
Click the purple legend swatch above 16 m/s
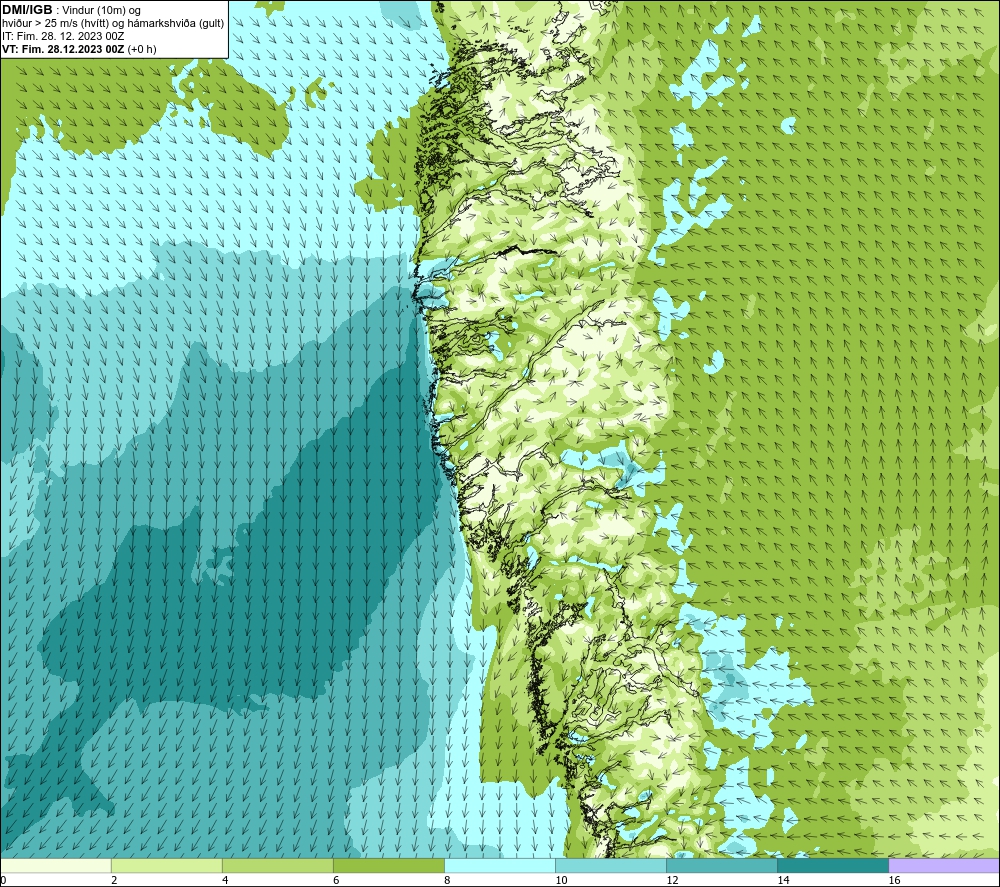(944, 865)
